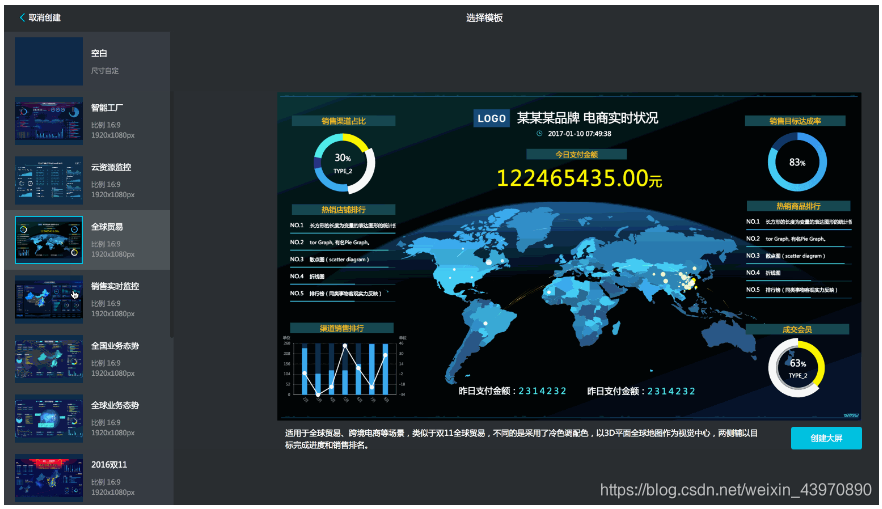
Task: Click the 122465435.00元 amount in preview
Action: 579,178
